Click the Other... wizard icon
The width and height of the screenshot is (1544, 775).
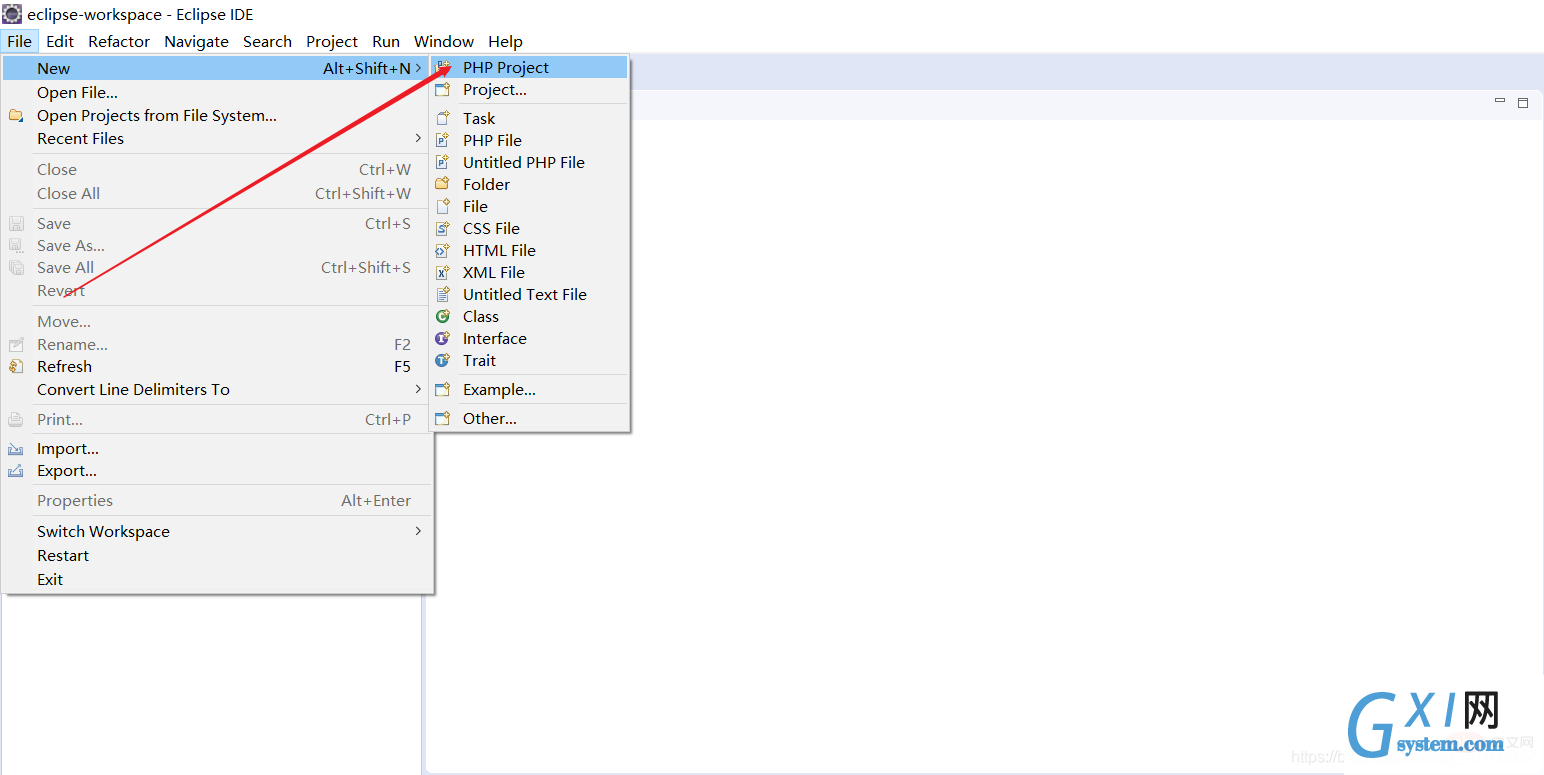point(443,419)
